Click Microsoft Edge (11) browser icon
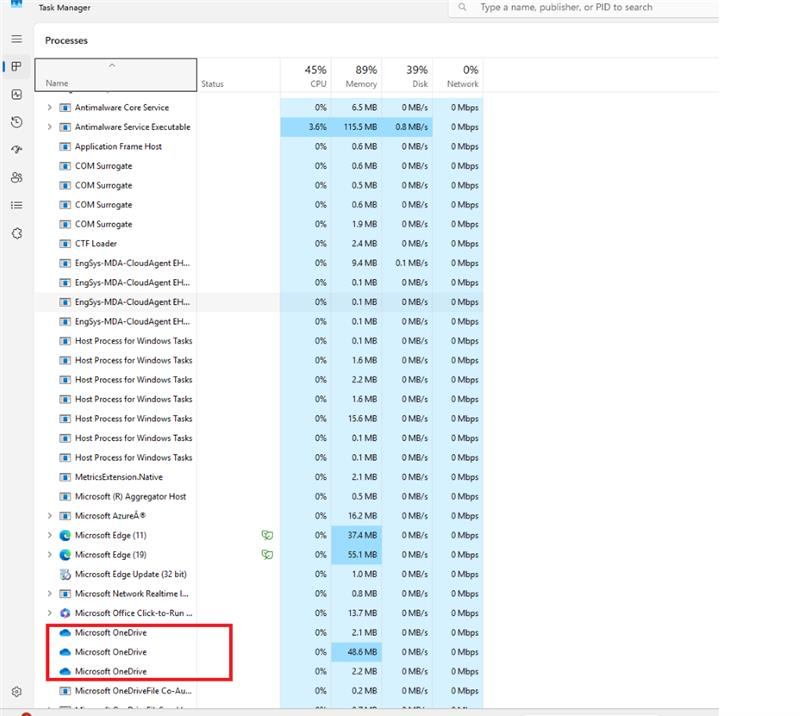 tap(65, 535)
